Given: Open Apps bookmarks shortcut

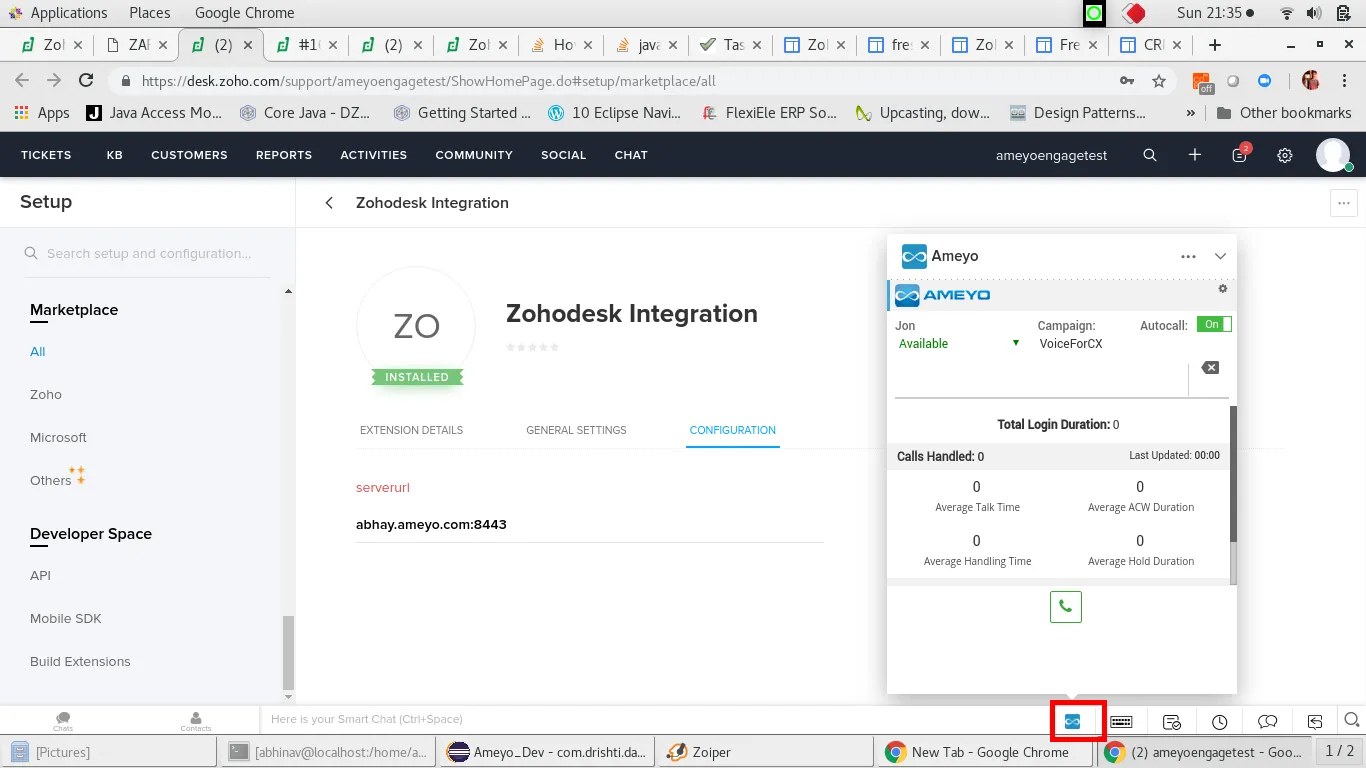Looking at the screenshot, I should [42, 113].
